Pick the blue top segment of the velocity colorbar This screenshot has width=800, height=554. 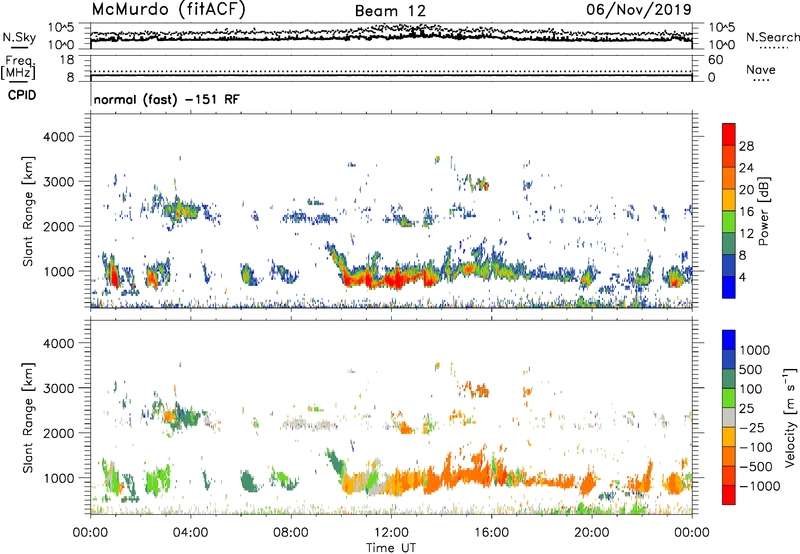tap(729, 340)
